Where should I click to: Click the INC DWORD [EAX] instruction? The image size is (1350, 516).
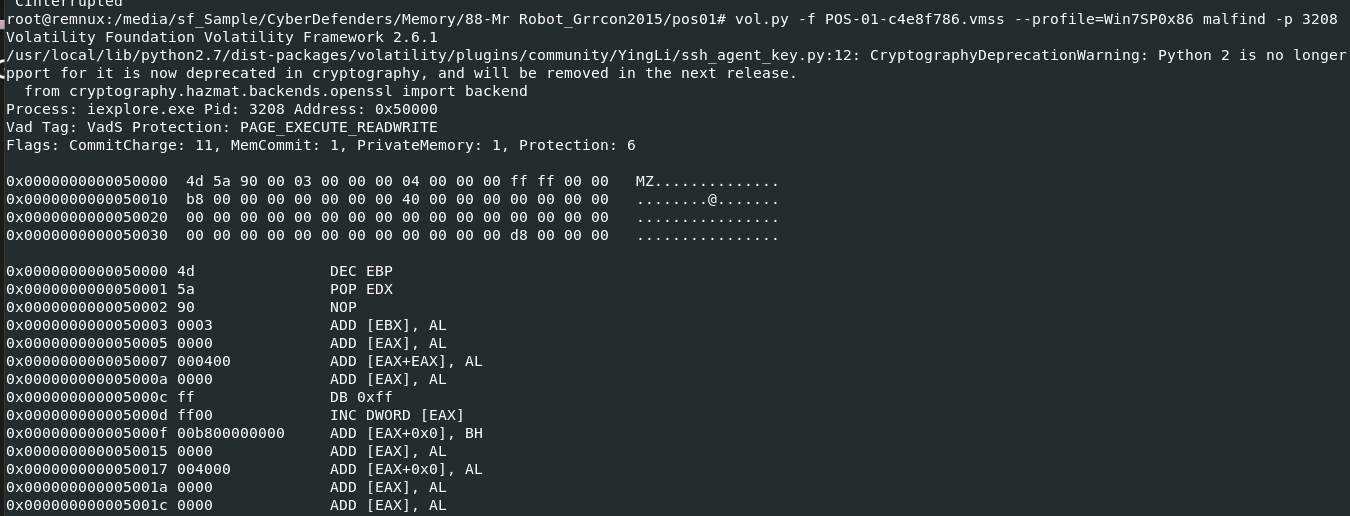[397, 415]
